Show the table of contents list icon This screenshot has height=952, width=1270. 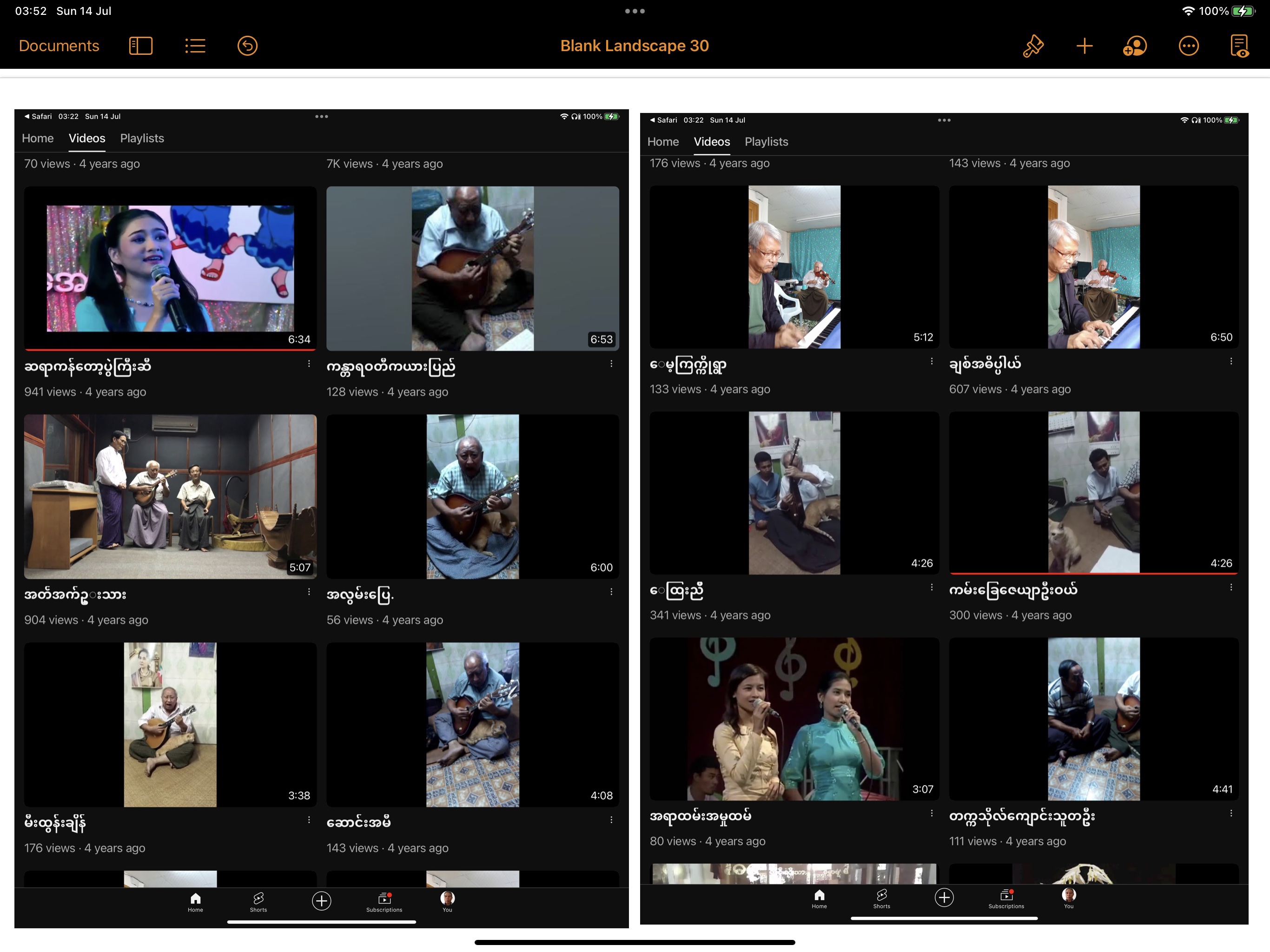click(195, 46)
